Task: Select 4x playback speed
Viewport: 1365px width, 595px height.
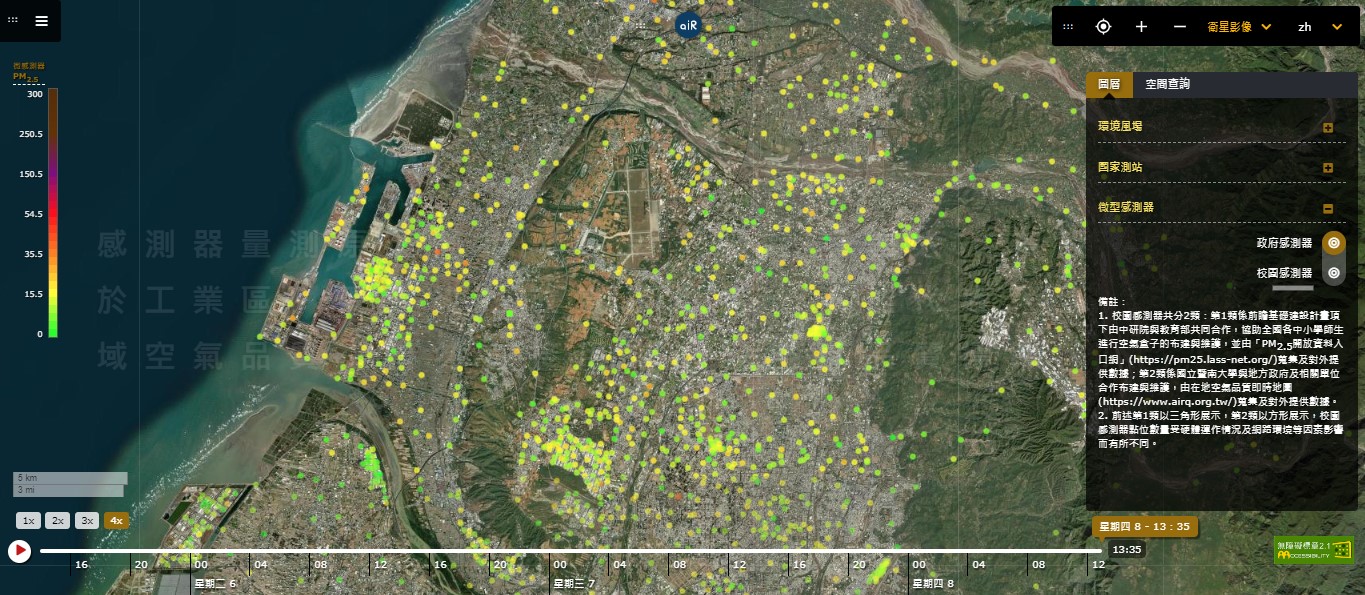Action: 116,521
